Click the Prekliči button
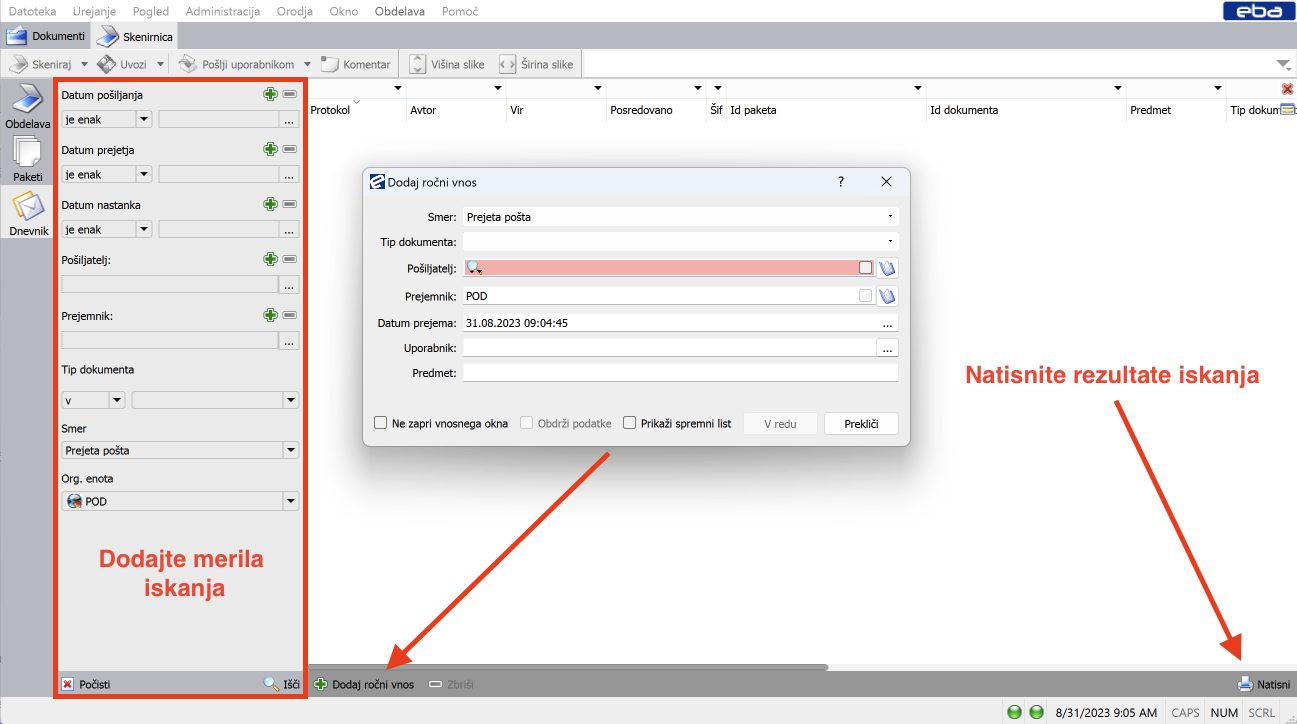This screenshot has height=724, width=1297. (860, 424)
